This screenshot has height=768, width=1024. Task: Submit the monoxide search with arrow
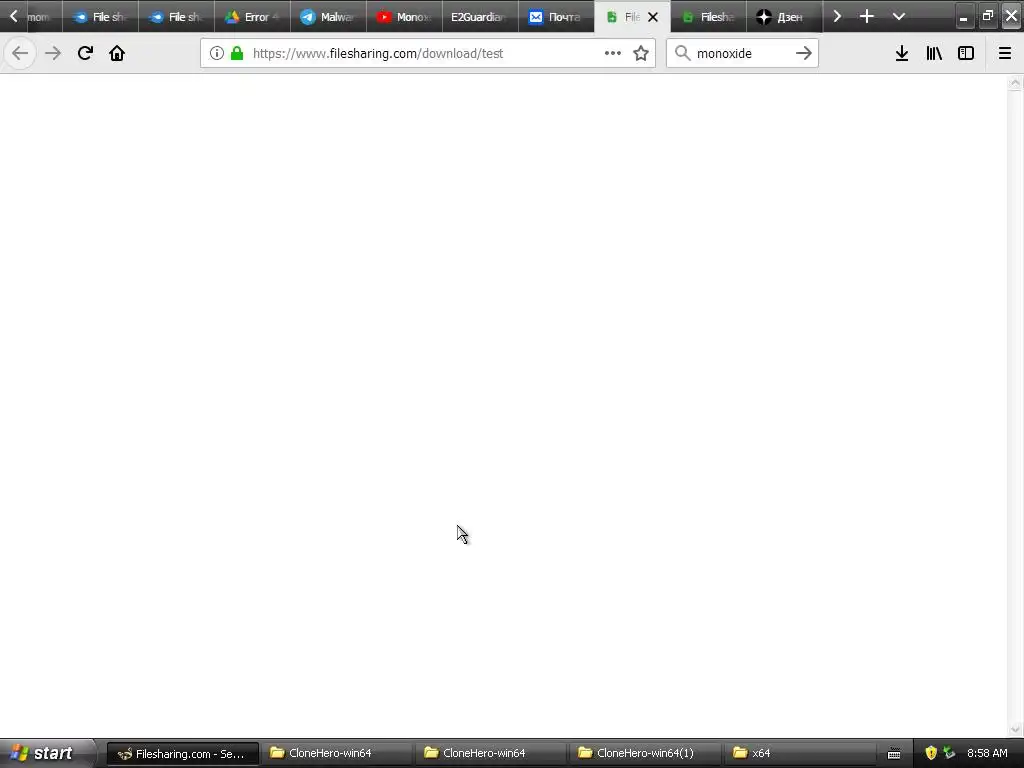coord(804,53)
